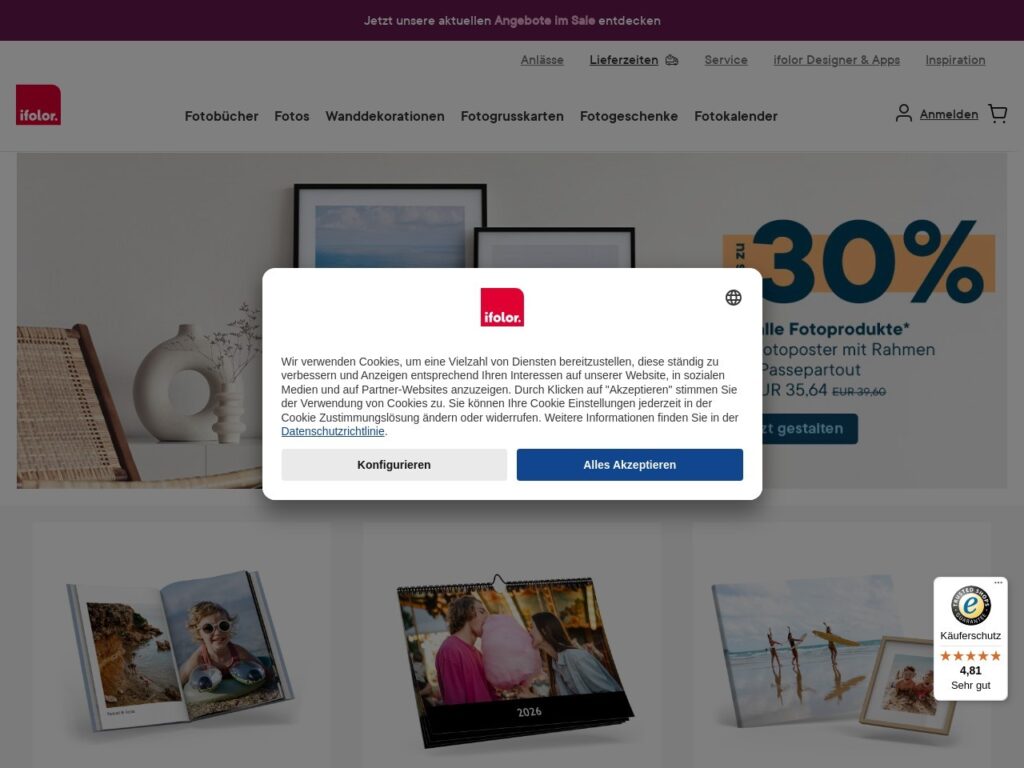Click the Anmelden login link
The image size is (1024, 768).
pyautogui.click(x=949, y=114)
